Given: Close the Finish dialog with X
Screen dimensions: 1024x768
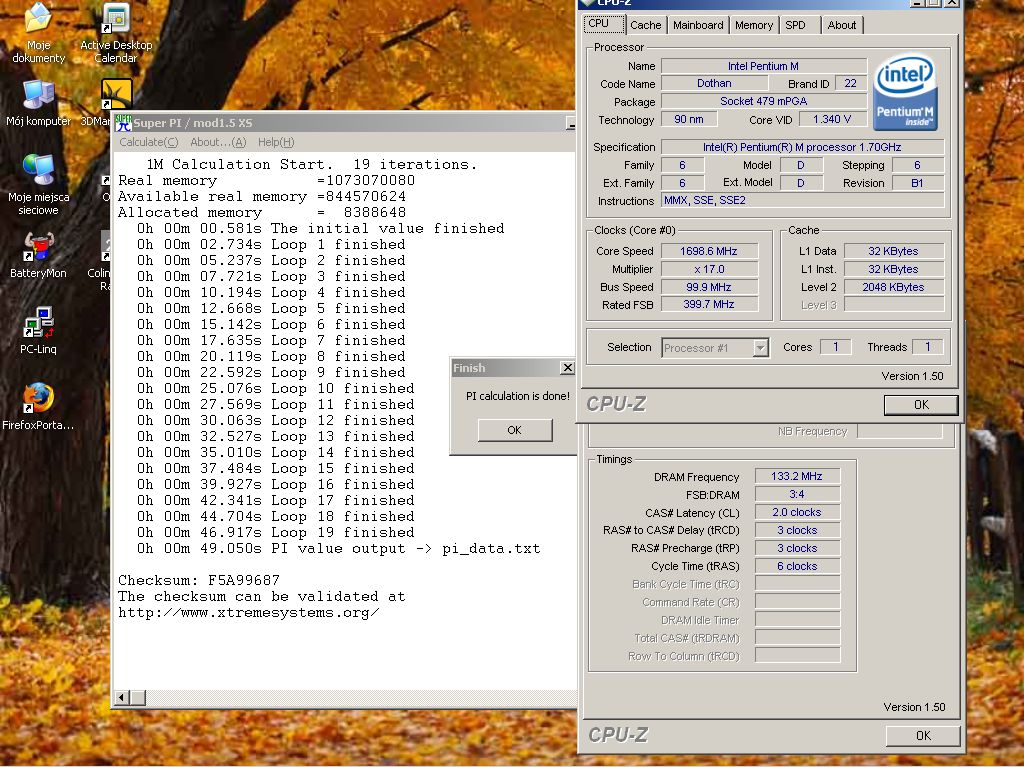Looking at the screenshot, I should [x=567, y=368].
